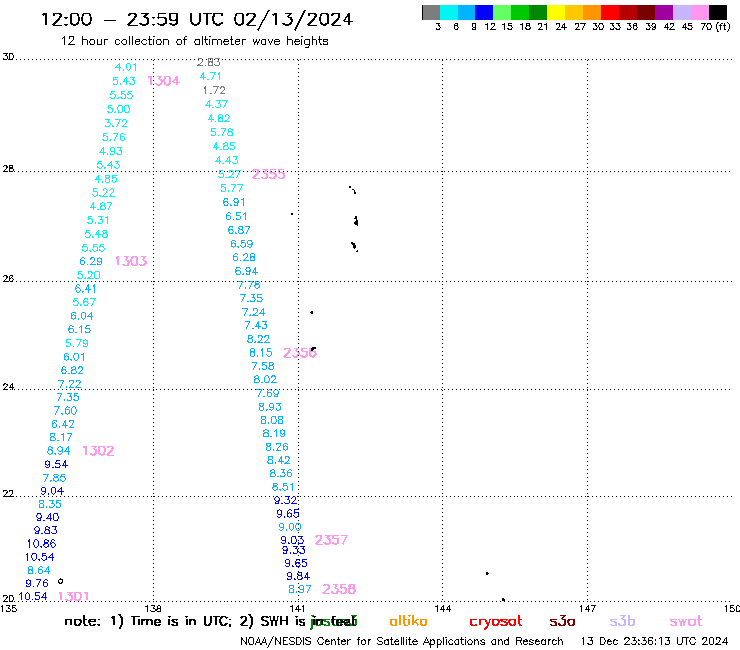Select the cyan 6 ft legend swatch

(449, 12)
